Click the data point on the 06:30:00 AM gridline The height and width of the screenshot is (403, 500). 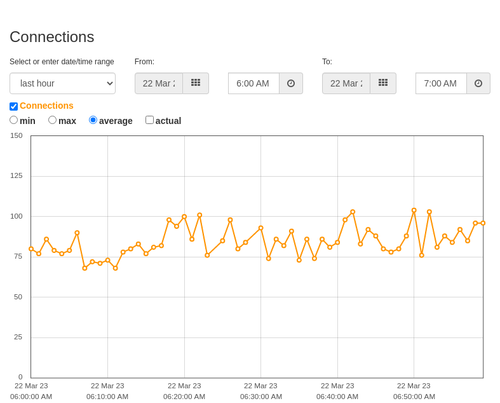[261, 228]
